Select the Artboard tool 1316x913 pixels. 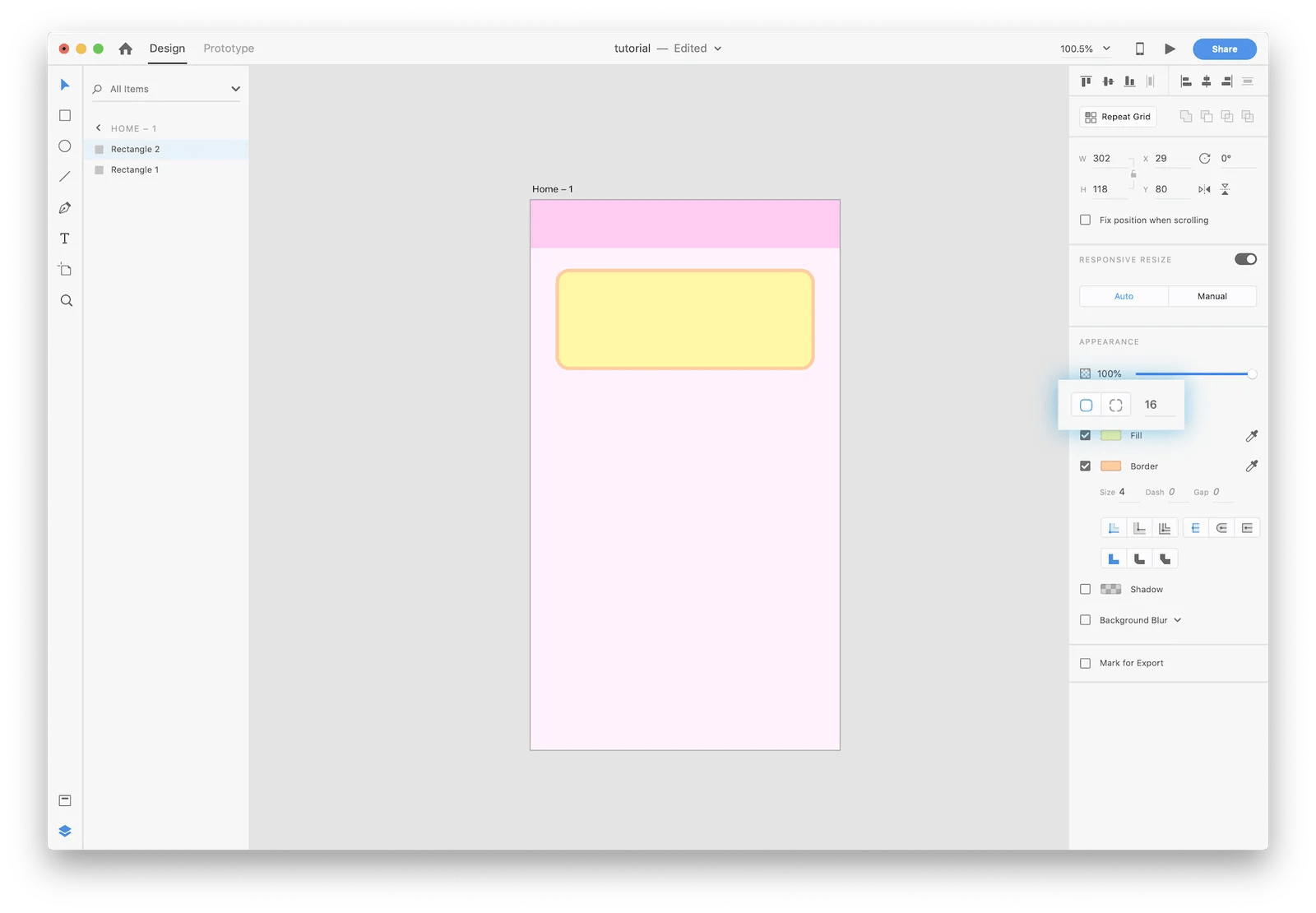tap(65, 270)
